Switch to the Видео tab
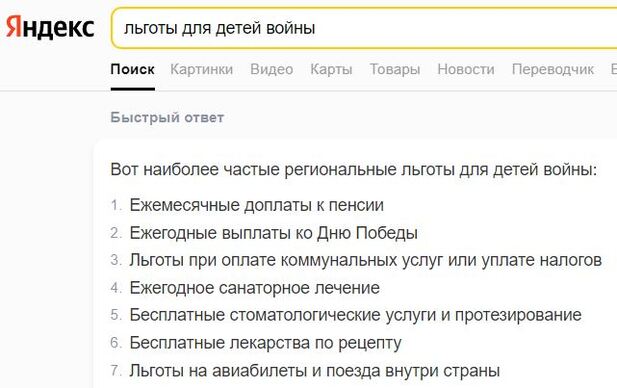The height and width of the screenshot is (388, 617). (x=272, y=69)
